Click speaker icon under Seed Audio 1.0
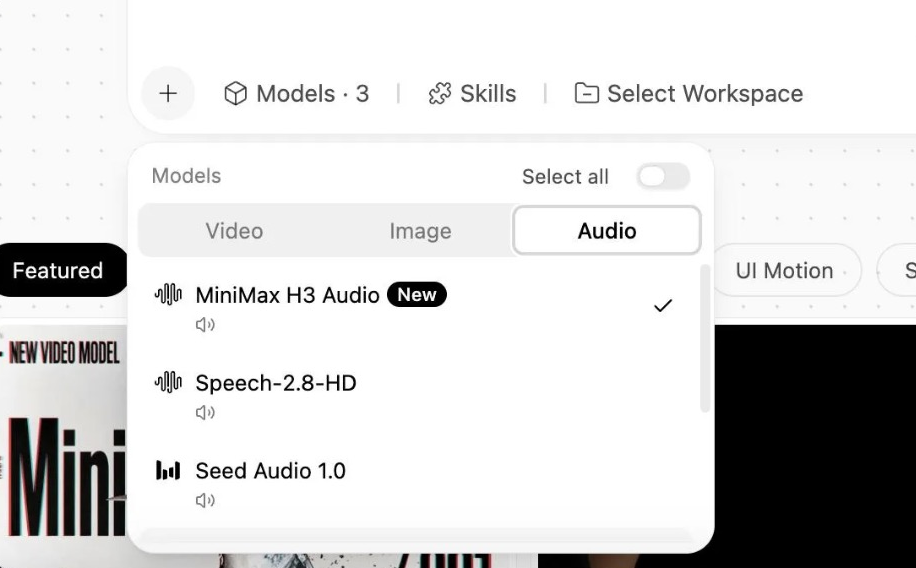This screenshot has height=568, width=916. tap(205, 500)
